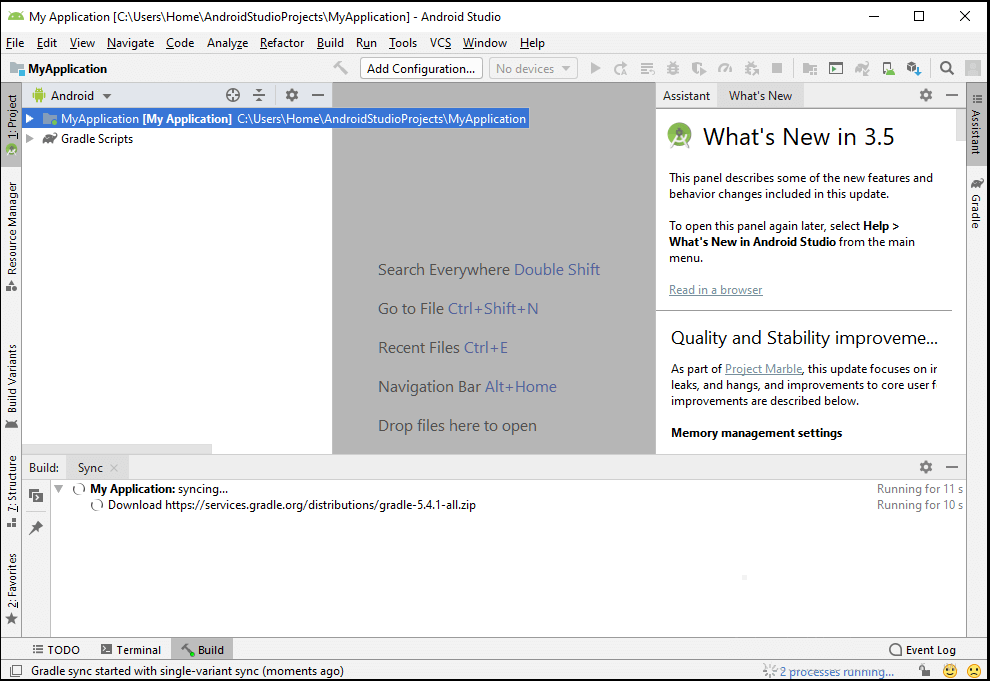
Task: Collapse the My Application syncing node
Action: pyautogui.click(x=59, y=489)
